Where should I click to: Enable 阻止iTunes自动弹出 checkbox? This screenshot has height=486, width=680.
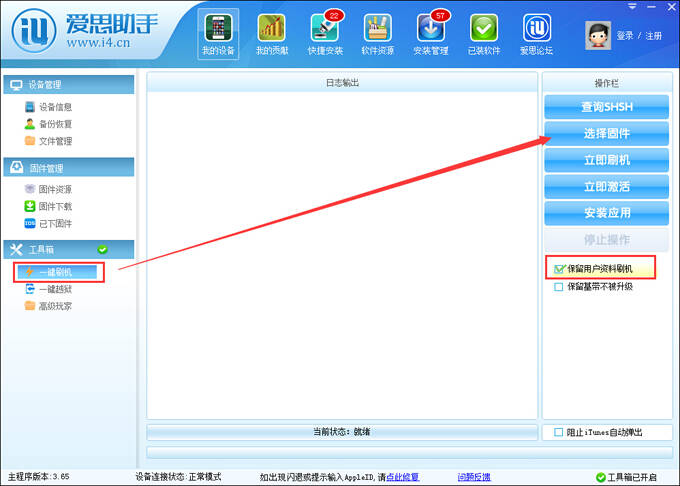coord(559,432)
